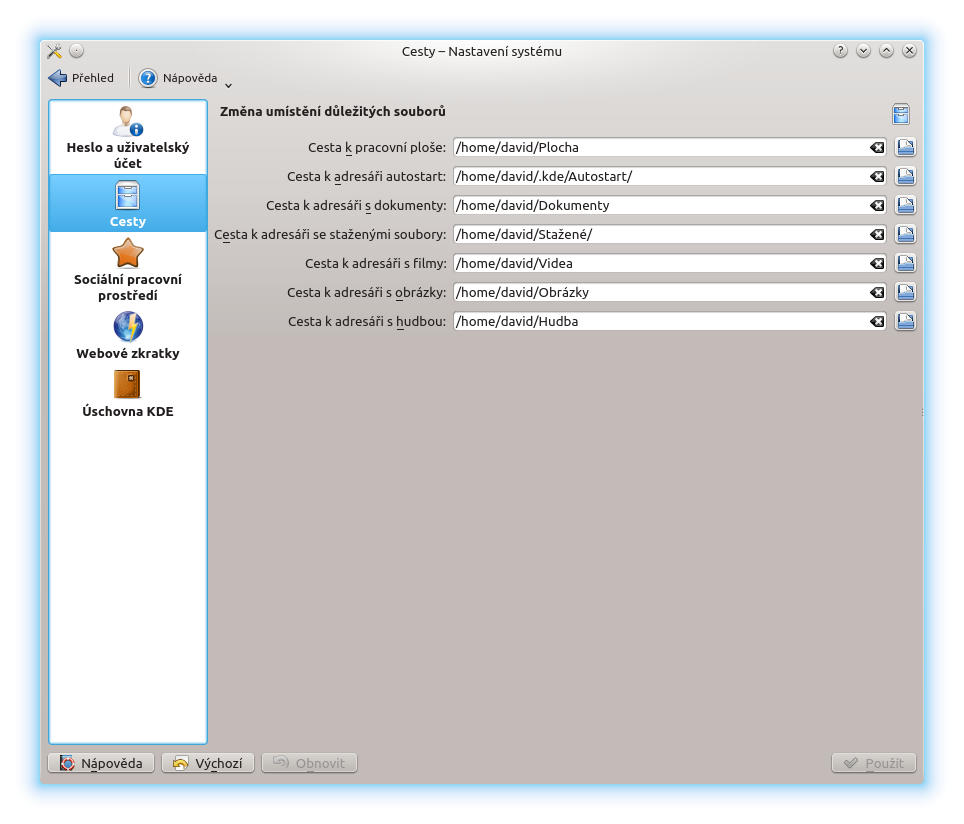Clear the autostart path field
This screenshot has height=824, width=964.
click(877, 176)
